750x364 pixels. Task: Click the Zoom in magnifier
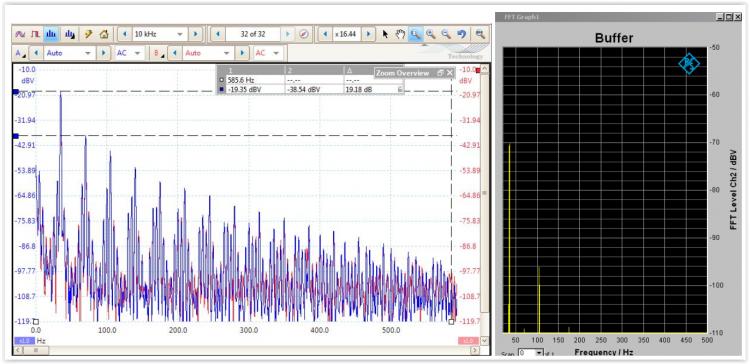pyautogui.click(x=430, y=34)
